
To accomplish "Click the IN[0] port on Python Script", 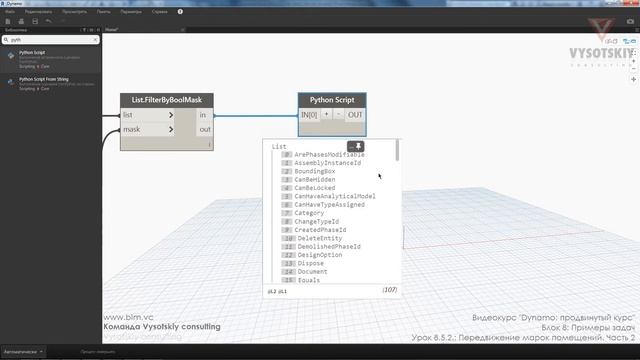I will pos(309,115).
